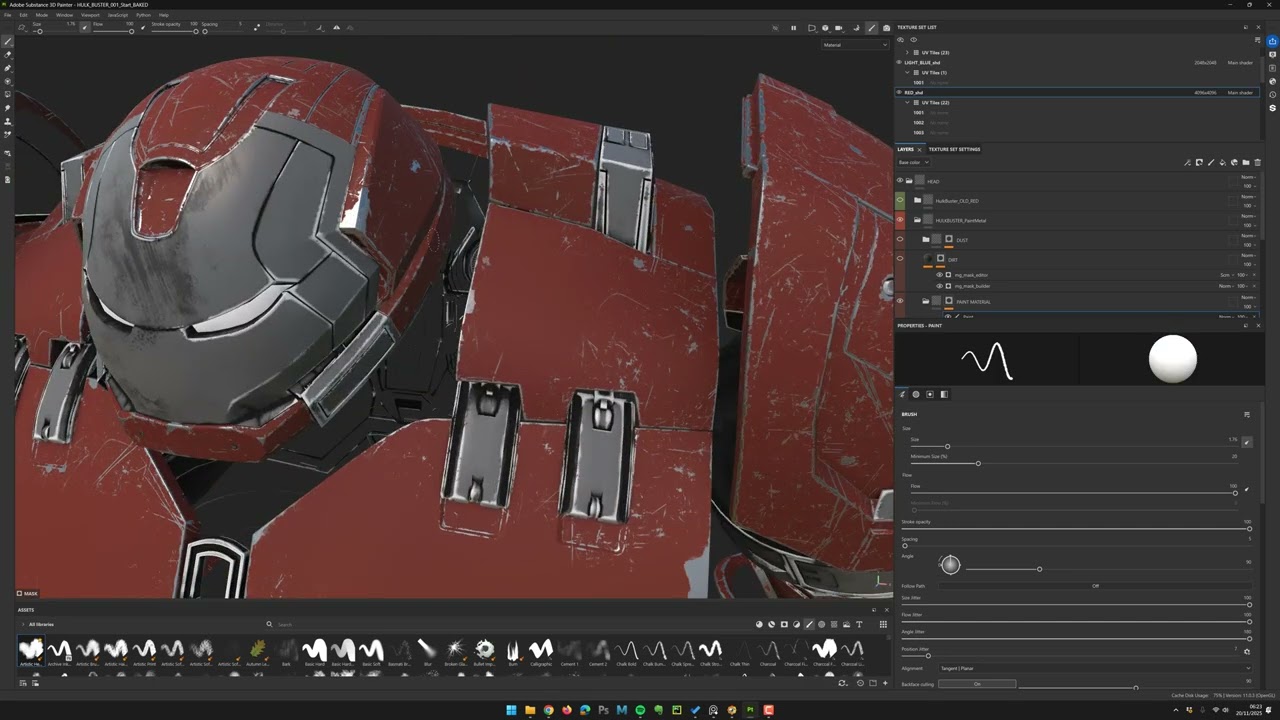The width and height of the screenshot is (1280, 720).
Task: Toggle visibility of HULKBUSTER_PaintMetal layer
Action: click(x=900, y=220)
